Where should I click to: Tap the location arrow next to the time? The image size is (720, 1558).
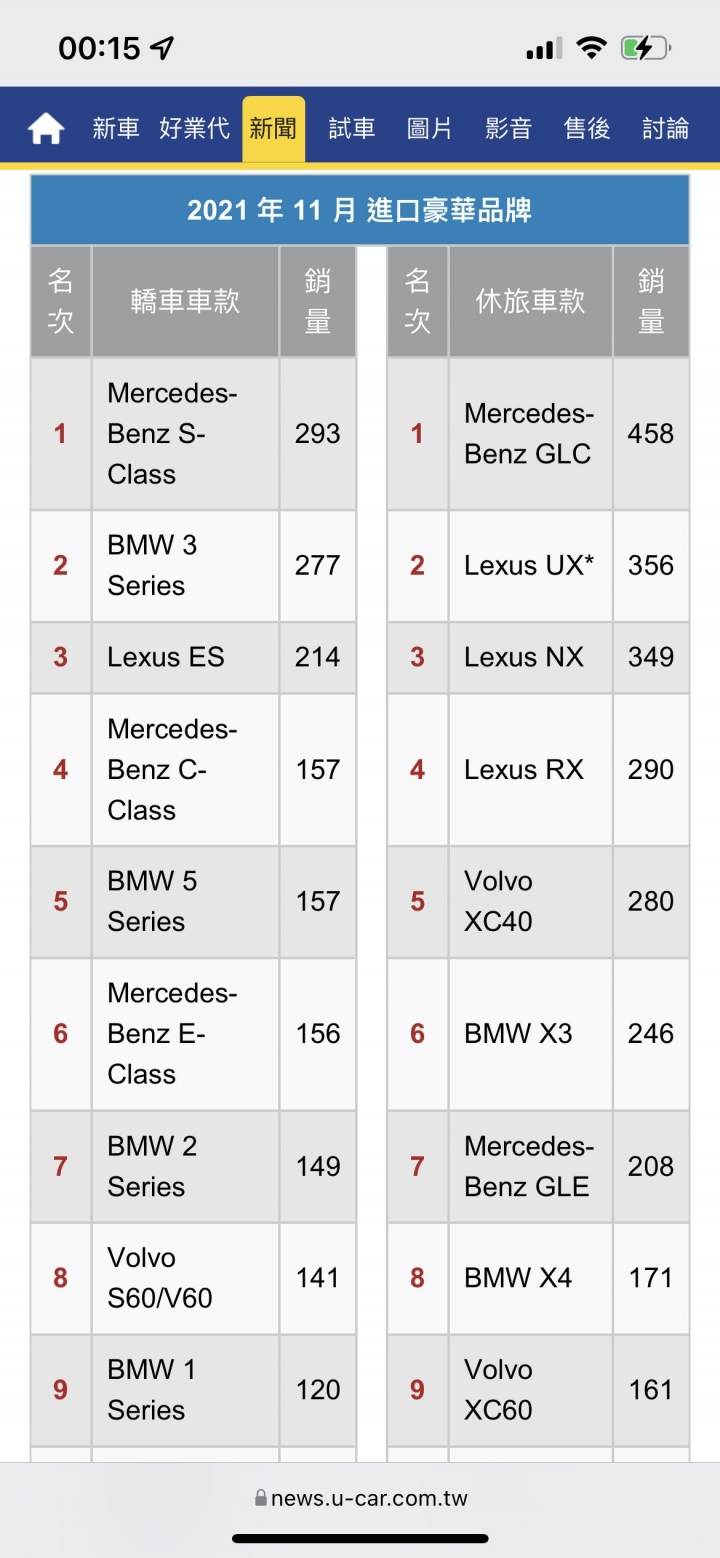(162, 48)
